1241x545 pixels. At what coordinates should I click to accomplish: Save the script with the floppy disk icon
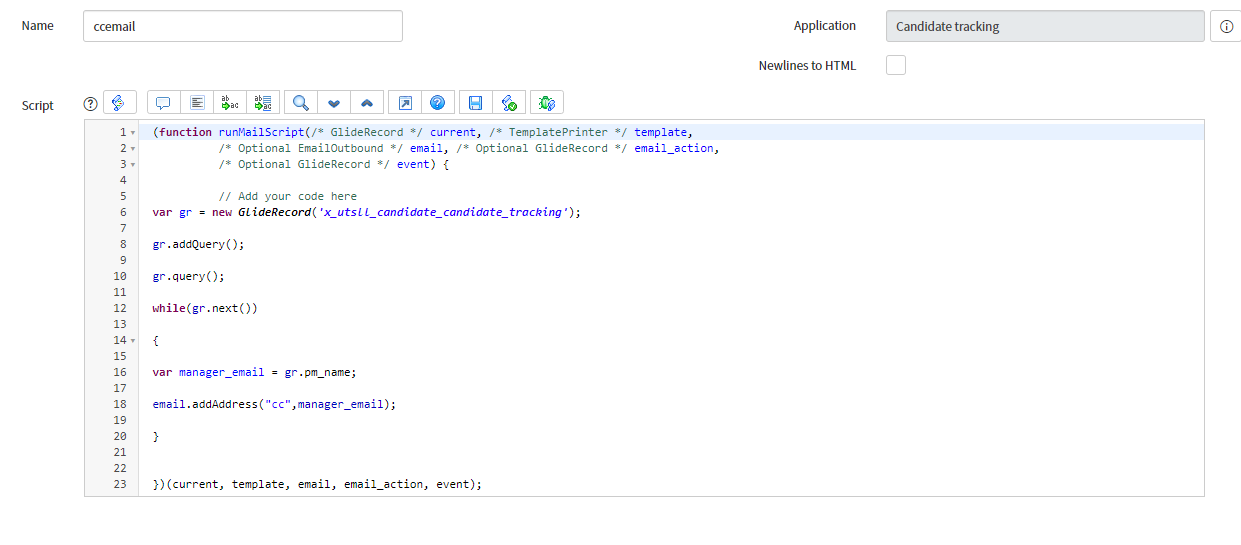(x=476, y=102)
